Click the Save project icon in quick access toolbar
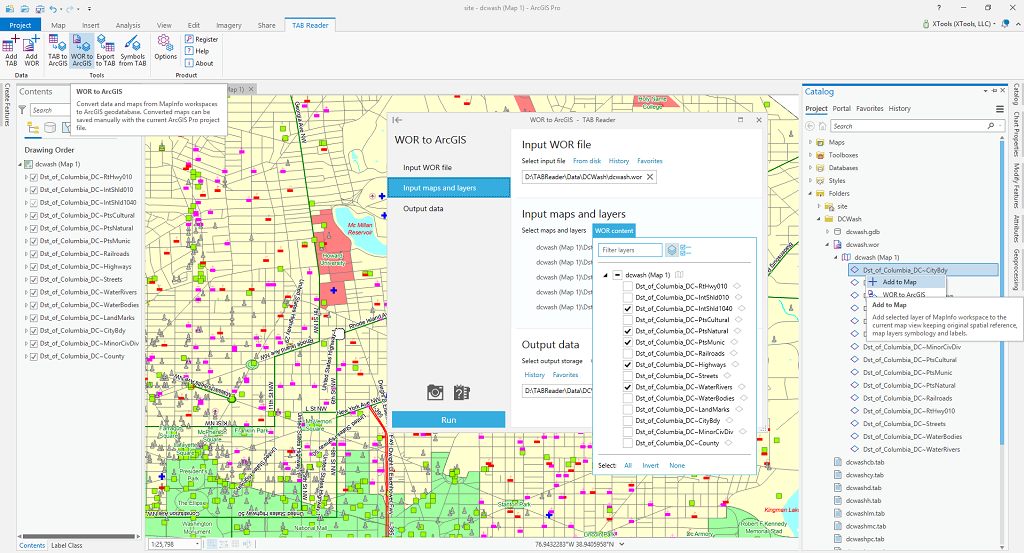This screenshot has width=1024, height=553. [x=40, y=8]
